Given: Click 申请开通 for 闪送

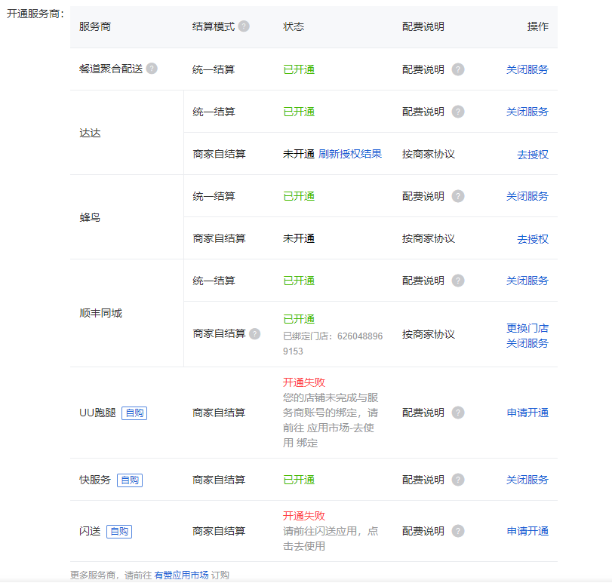Looking at the screenshot, I should tap(527, 531).
